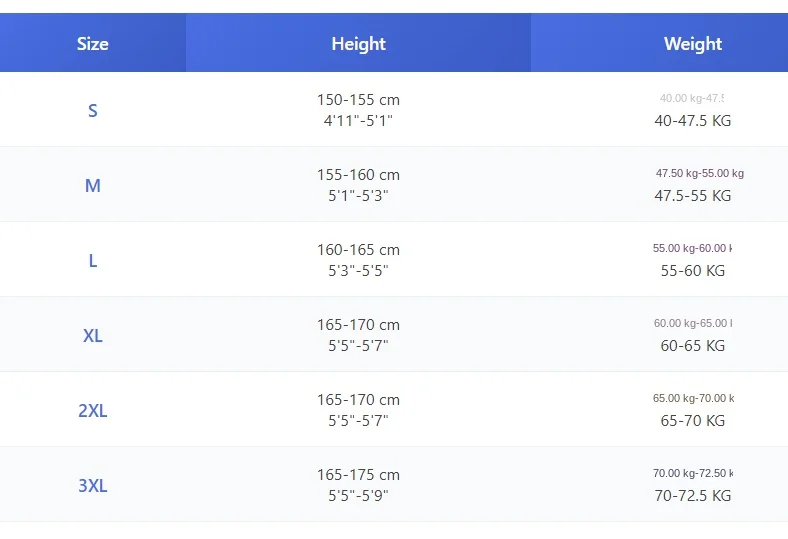The width and height of the screenshot is (788, 539).
Task: Click the 70-72.5 KG weight value
Action: click(x=692, y=496)
